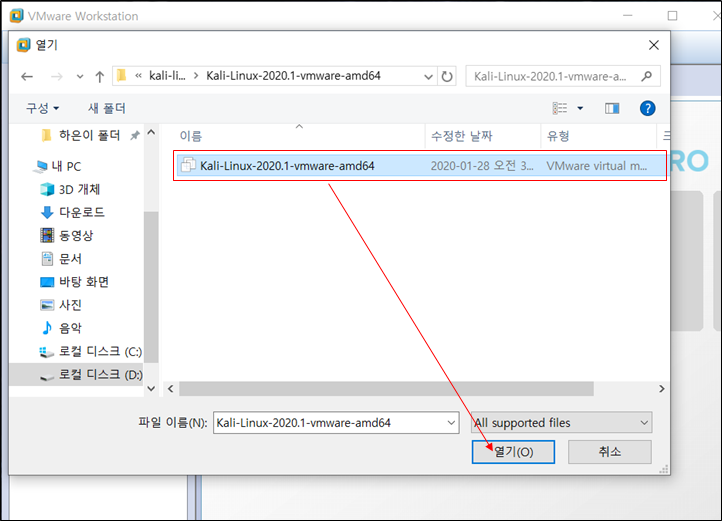Screen dimensions: 722x521
Task: Open the 구성 organize menu
Action: point(42,109)
